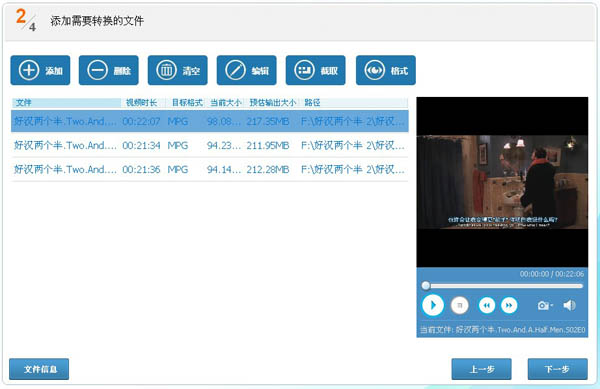Sort by the 视频时长 column header
The width and height of the screenshot is (600, 389).
143,103
